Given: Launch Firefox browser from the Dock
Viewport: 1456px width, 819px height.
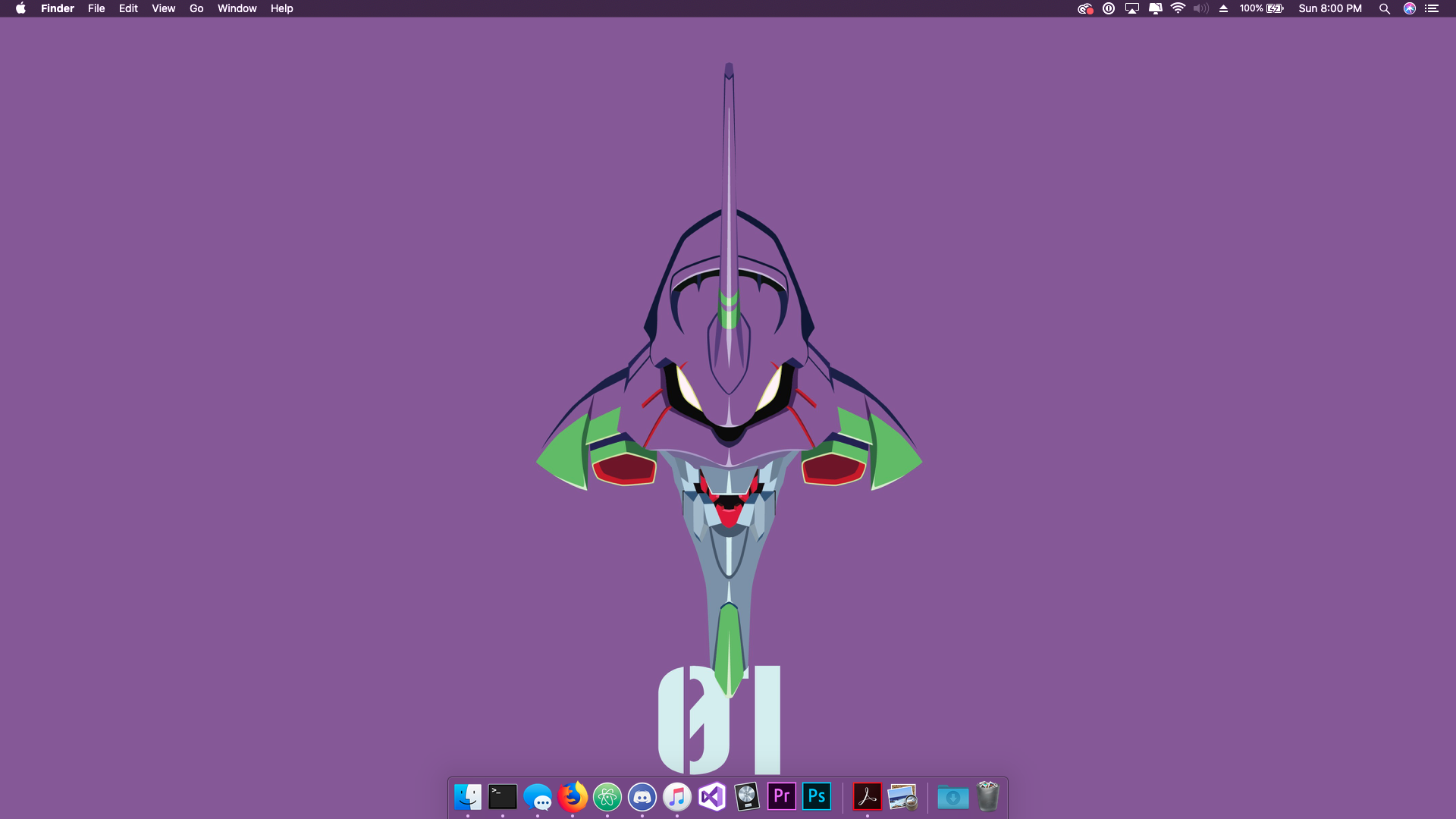Looking at the screenshot, I should 573,797.
